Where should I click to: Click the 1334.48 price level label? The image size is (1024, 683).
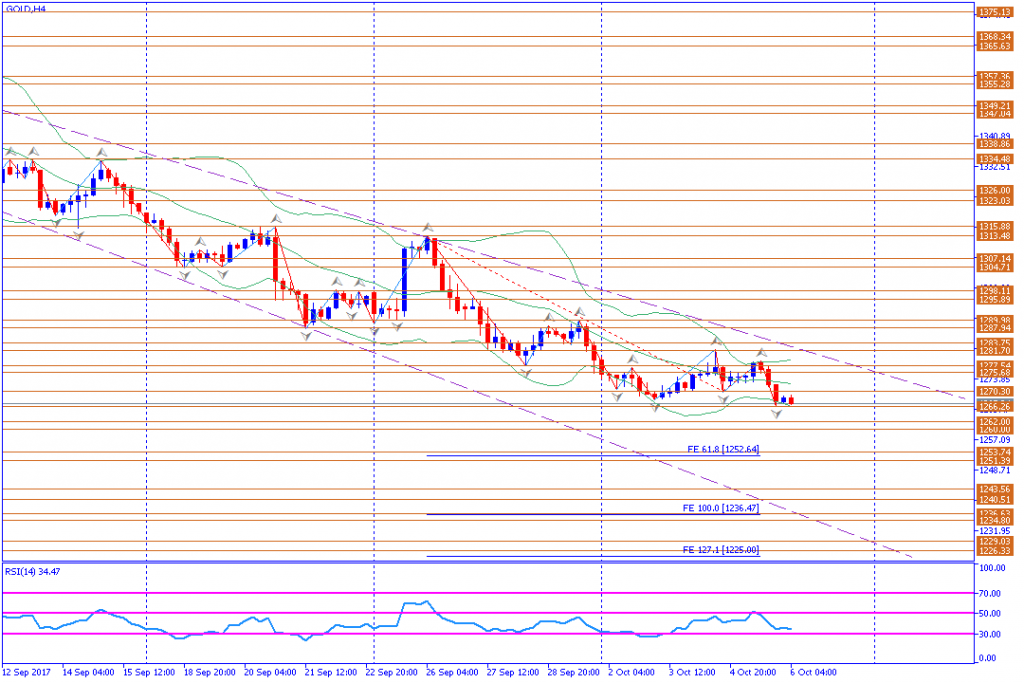point(995,159)
